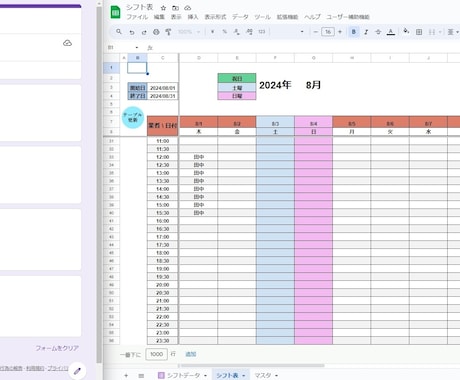Toggle italic formatting

click(x=366, y=32)
